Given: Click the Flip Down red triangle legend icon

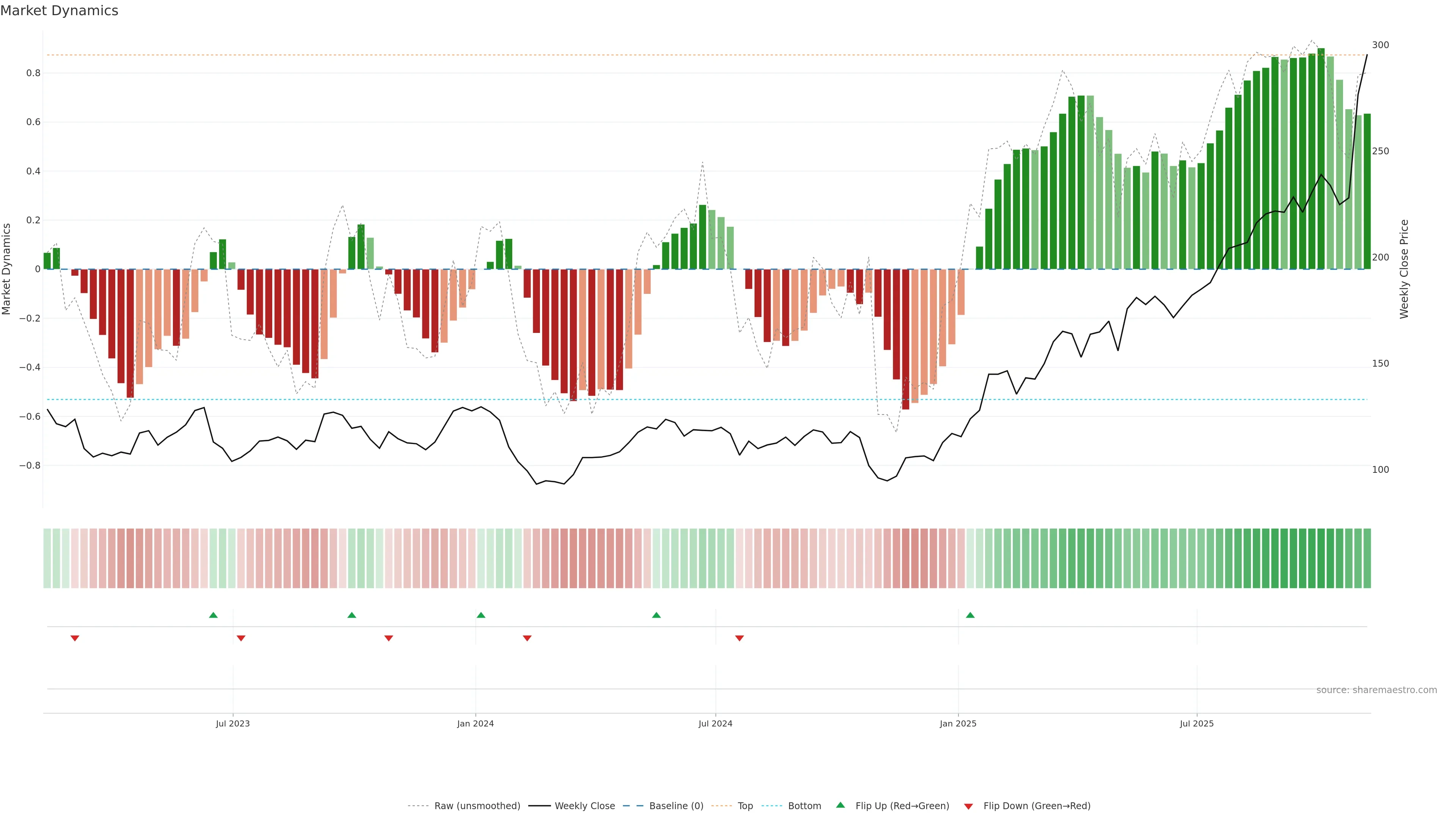Looking at the screenshot, I should click(968, 806).
